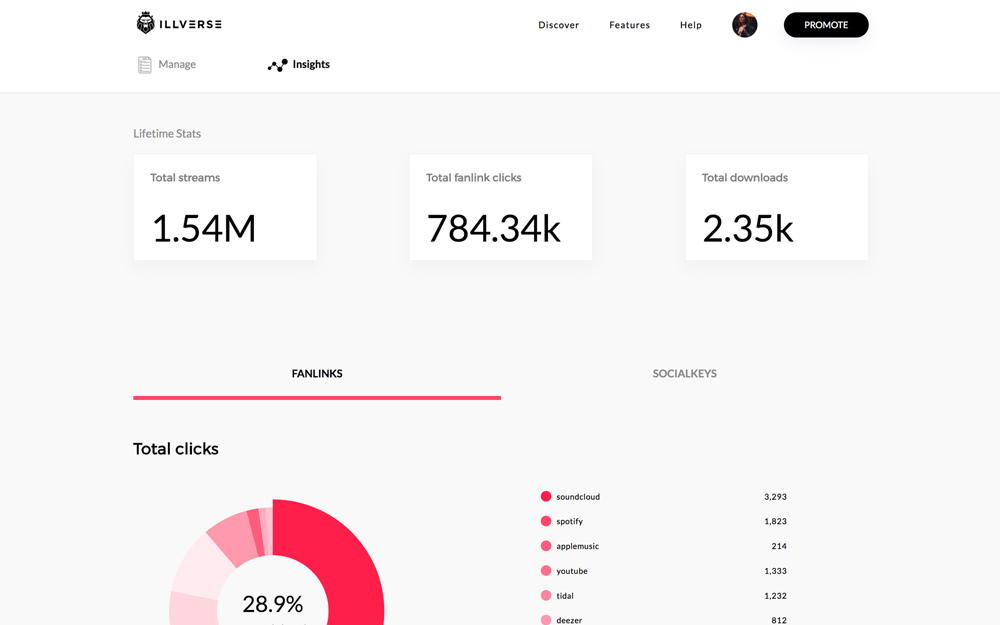Click the Total clicks heading
The image size is (1000, 625).
point(176,449)
